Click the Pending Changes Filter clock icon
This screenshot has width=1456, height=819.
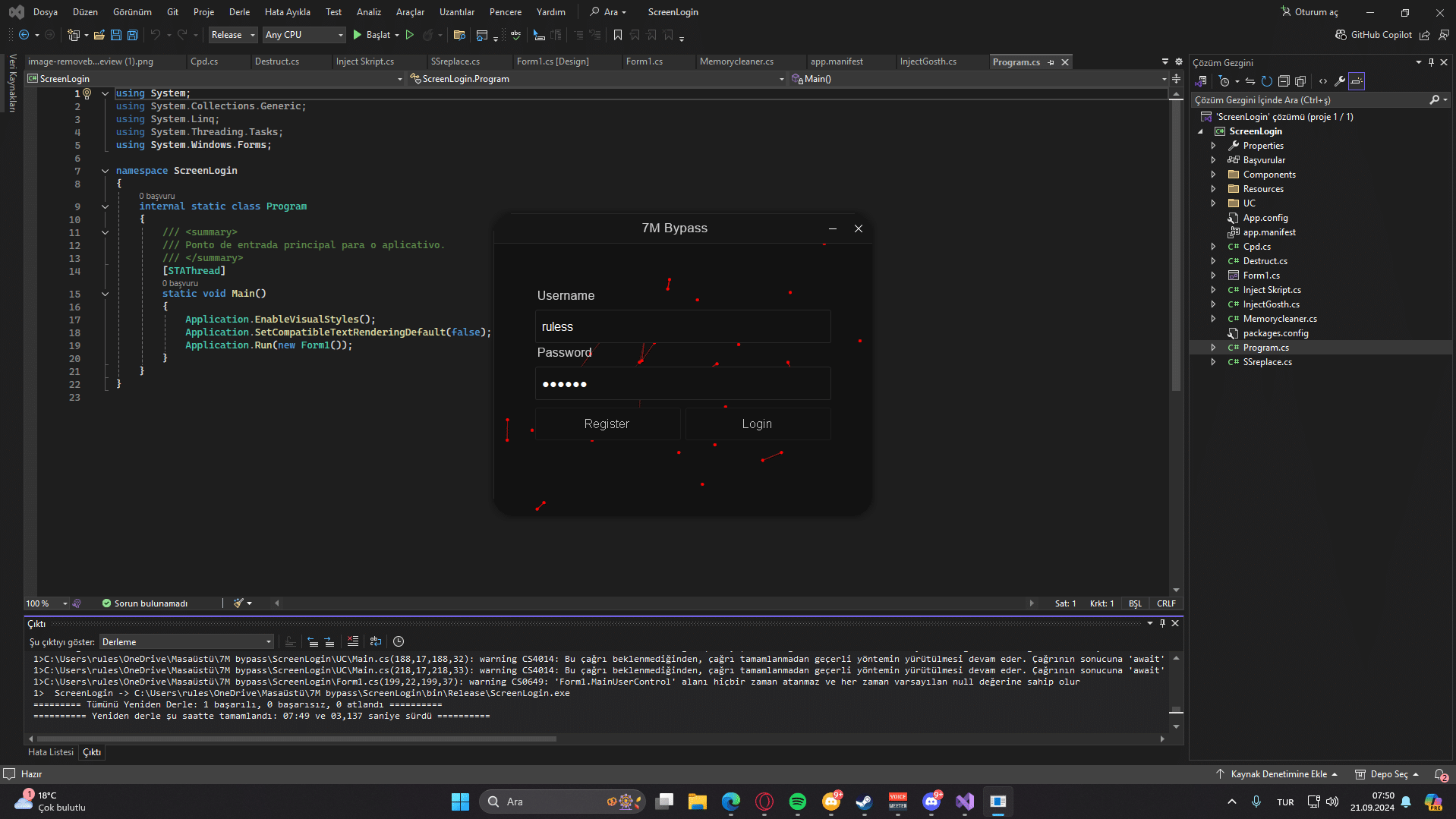tap(1224, 81)
